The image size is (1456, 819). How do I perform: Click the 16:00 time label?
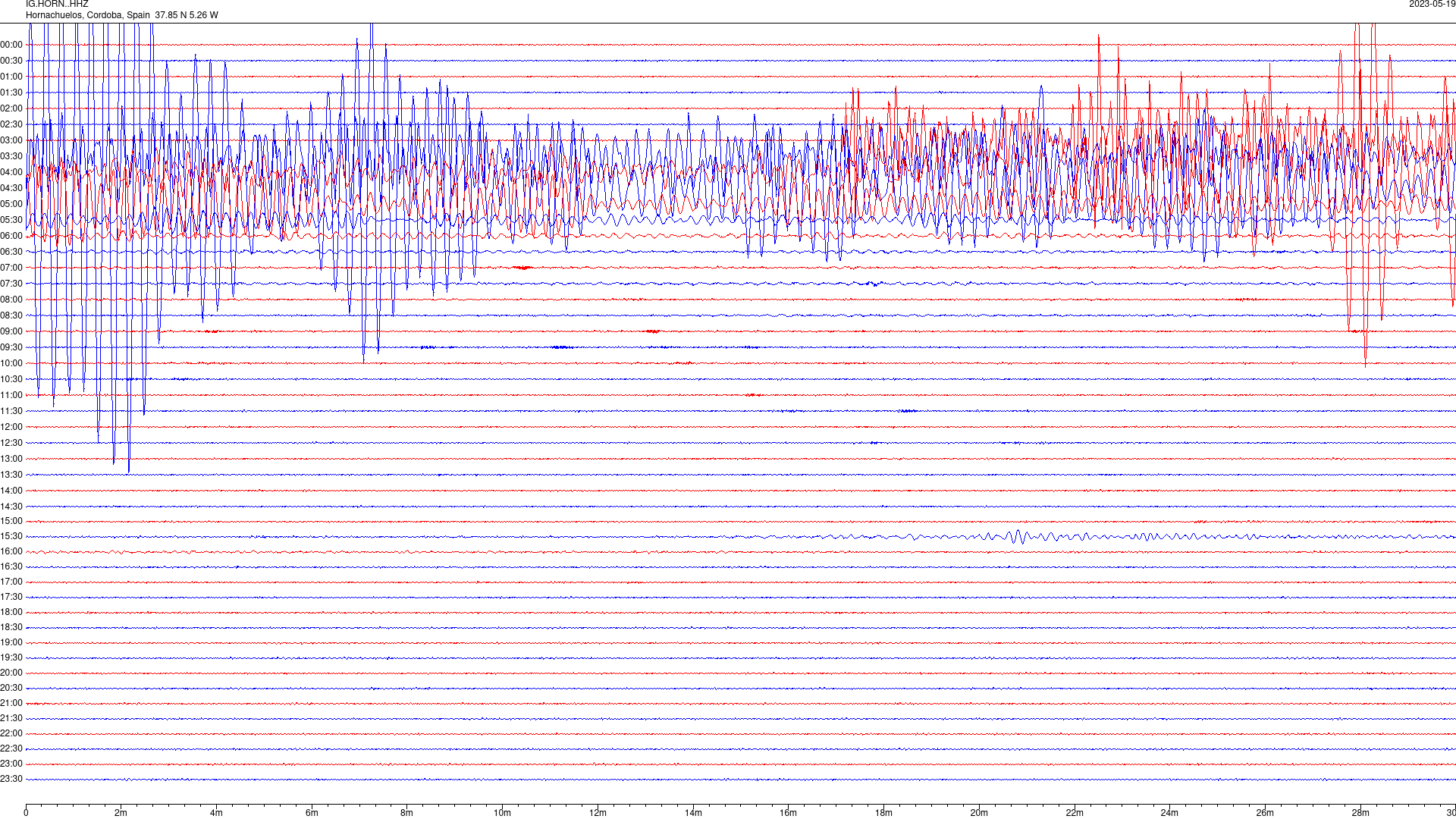(11, 551)
